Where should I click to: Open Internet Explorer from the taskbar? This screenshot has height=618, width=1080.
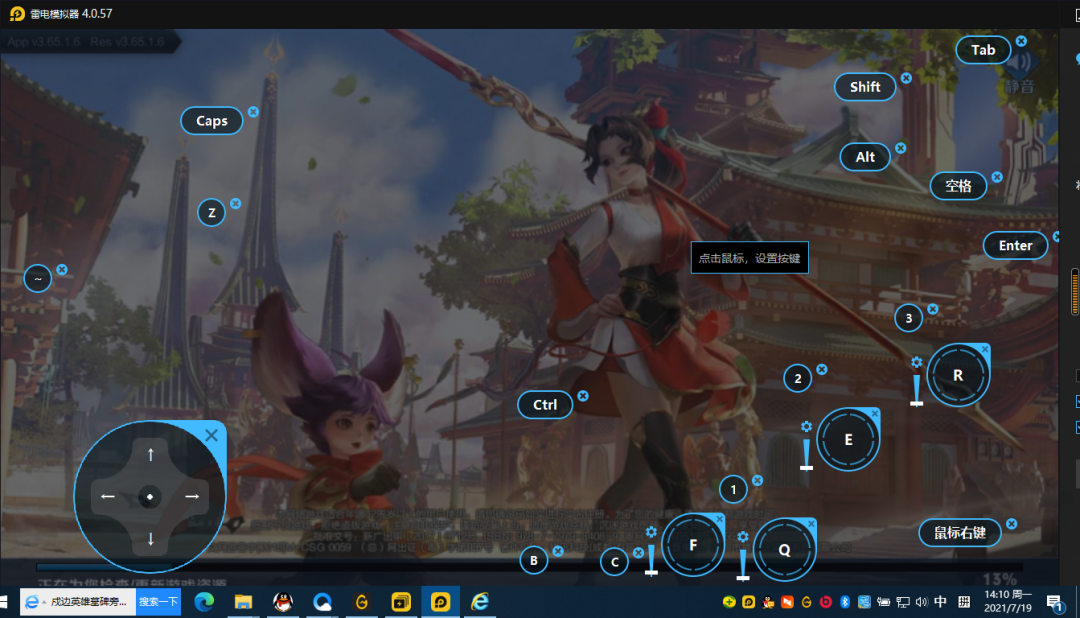pos(480,601)
